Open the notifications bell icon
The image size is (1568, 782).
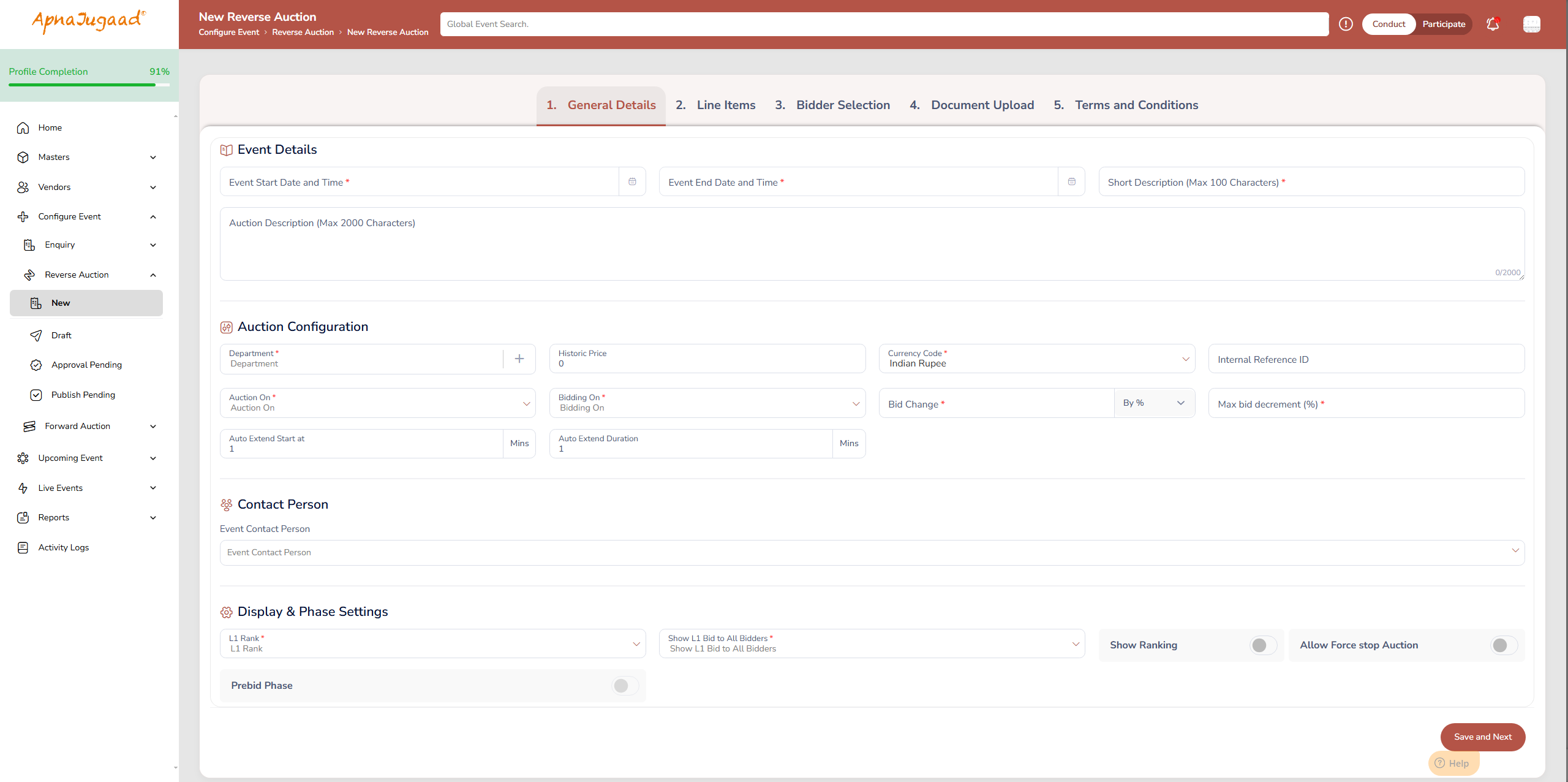(1493, 24)
